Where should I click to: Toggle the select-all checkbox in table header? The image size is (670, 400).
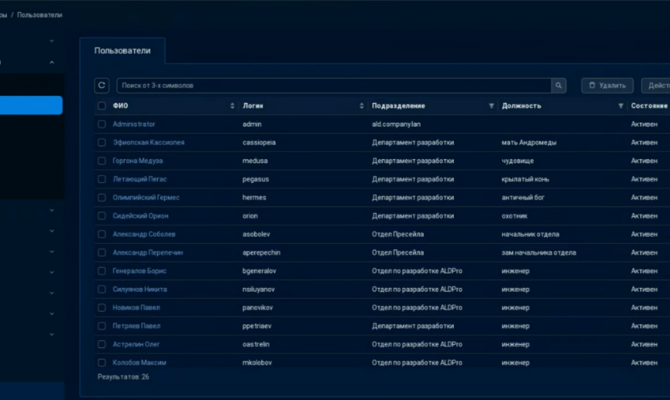102,106
